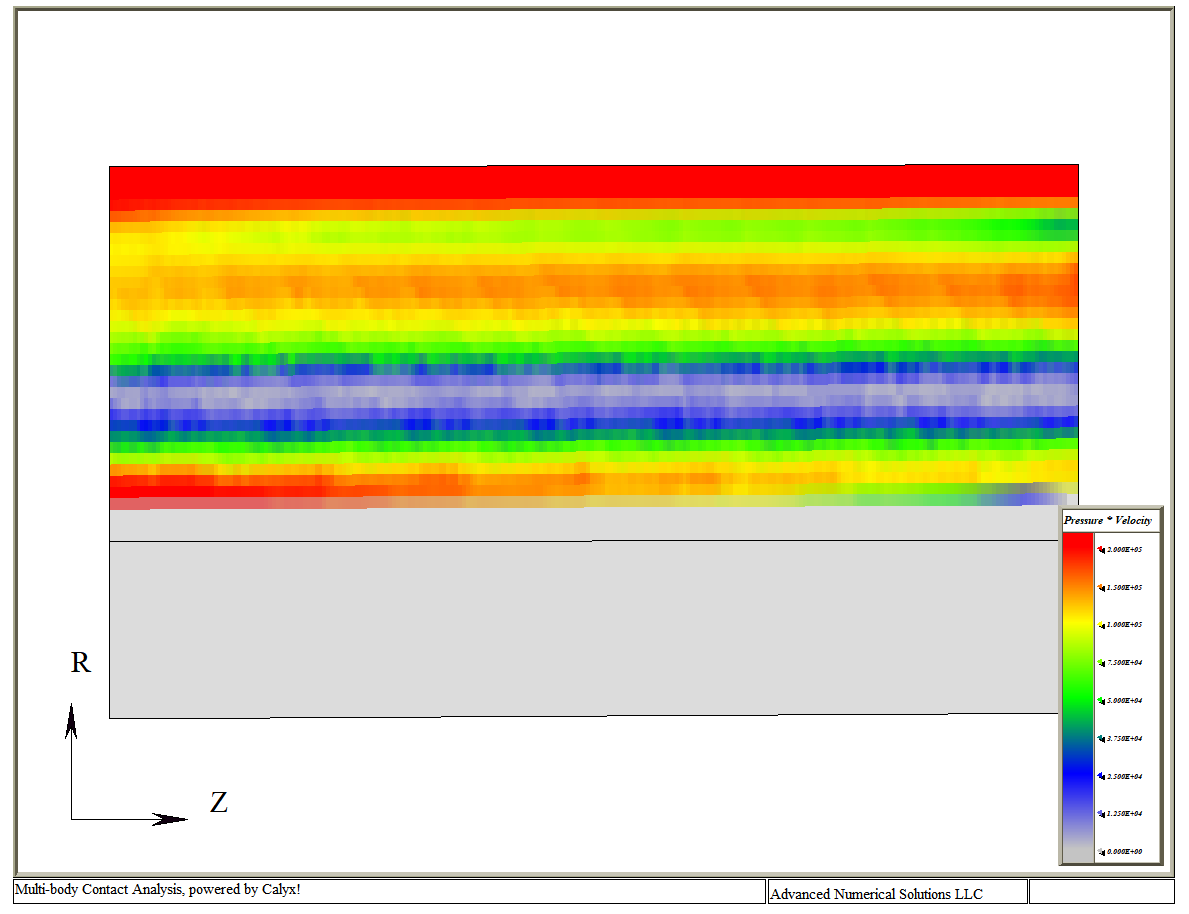Click the teal 3.750E+04 legend marker

(1101, 739)
